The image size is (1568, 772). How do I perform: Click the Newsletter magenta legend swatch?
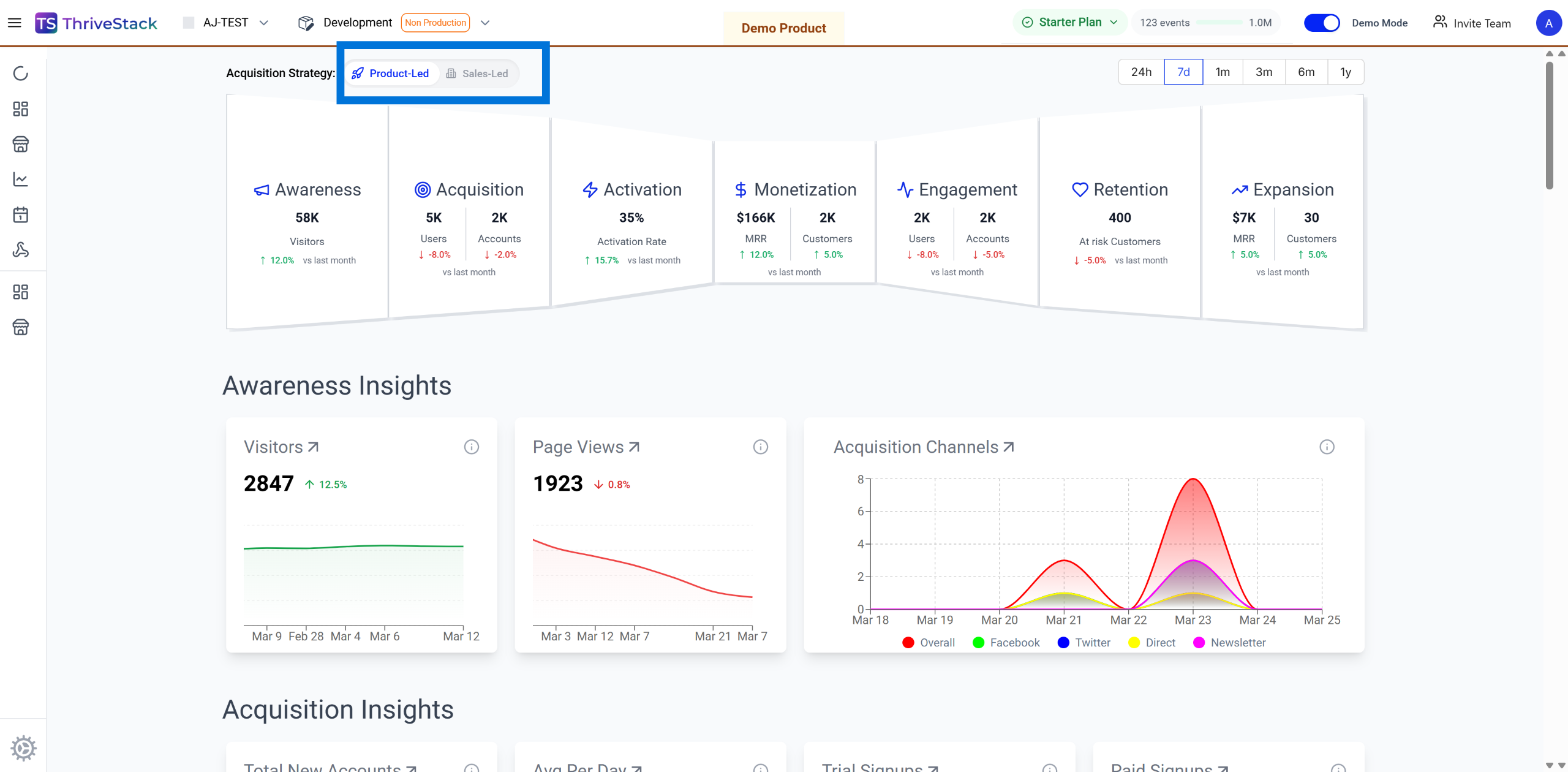click(1199, 642)
